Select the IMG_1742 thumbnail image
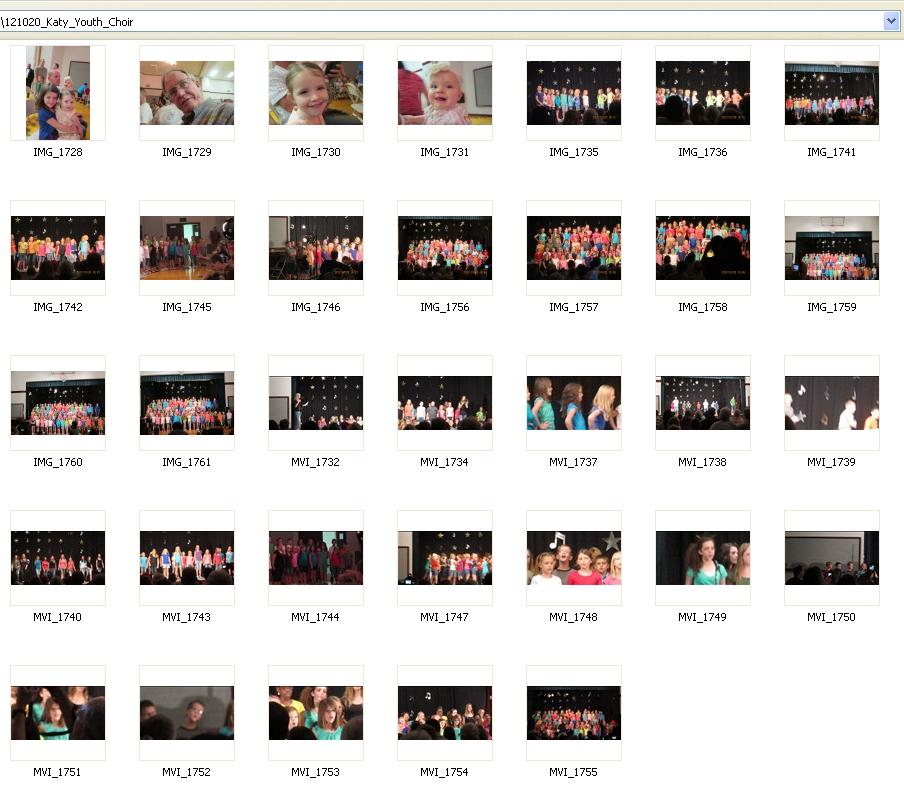Screen dimensions: 904x798 (58, 248)
